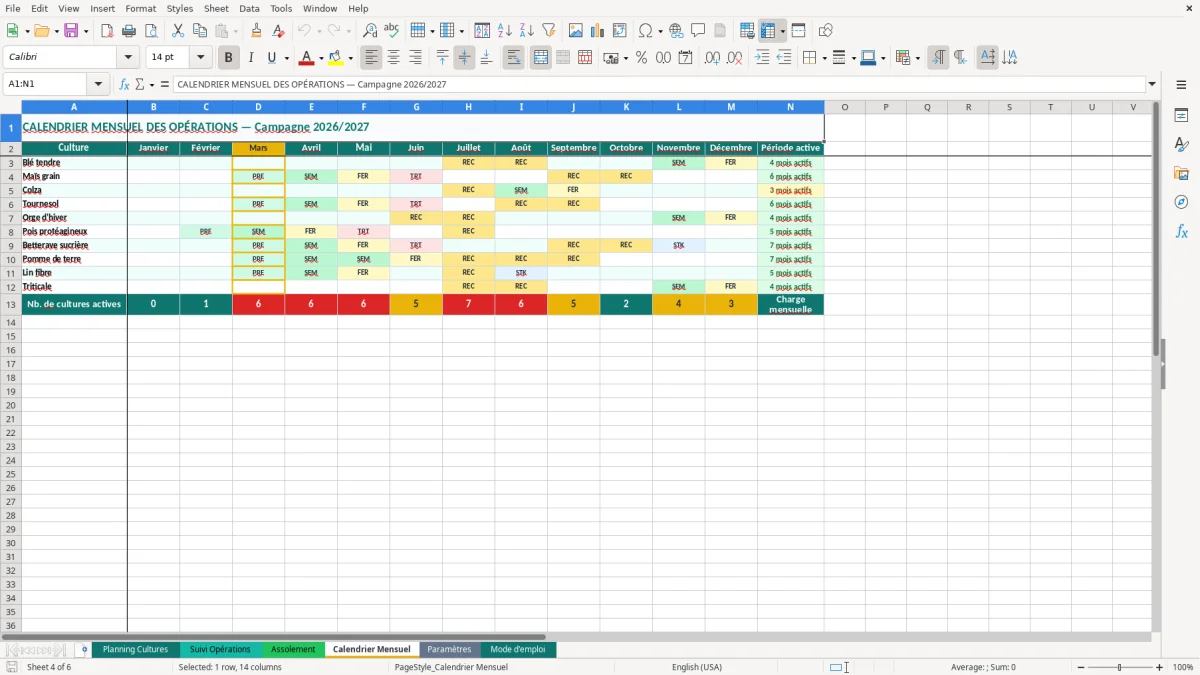The width and height of the screenshot is (1200, 675).
Task: Merge and center the selected cells
Action: pos(541,58)
